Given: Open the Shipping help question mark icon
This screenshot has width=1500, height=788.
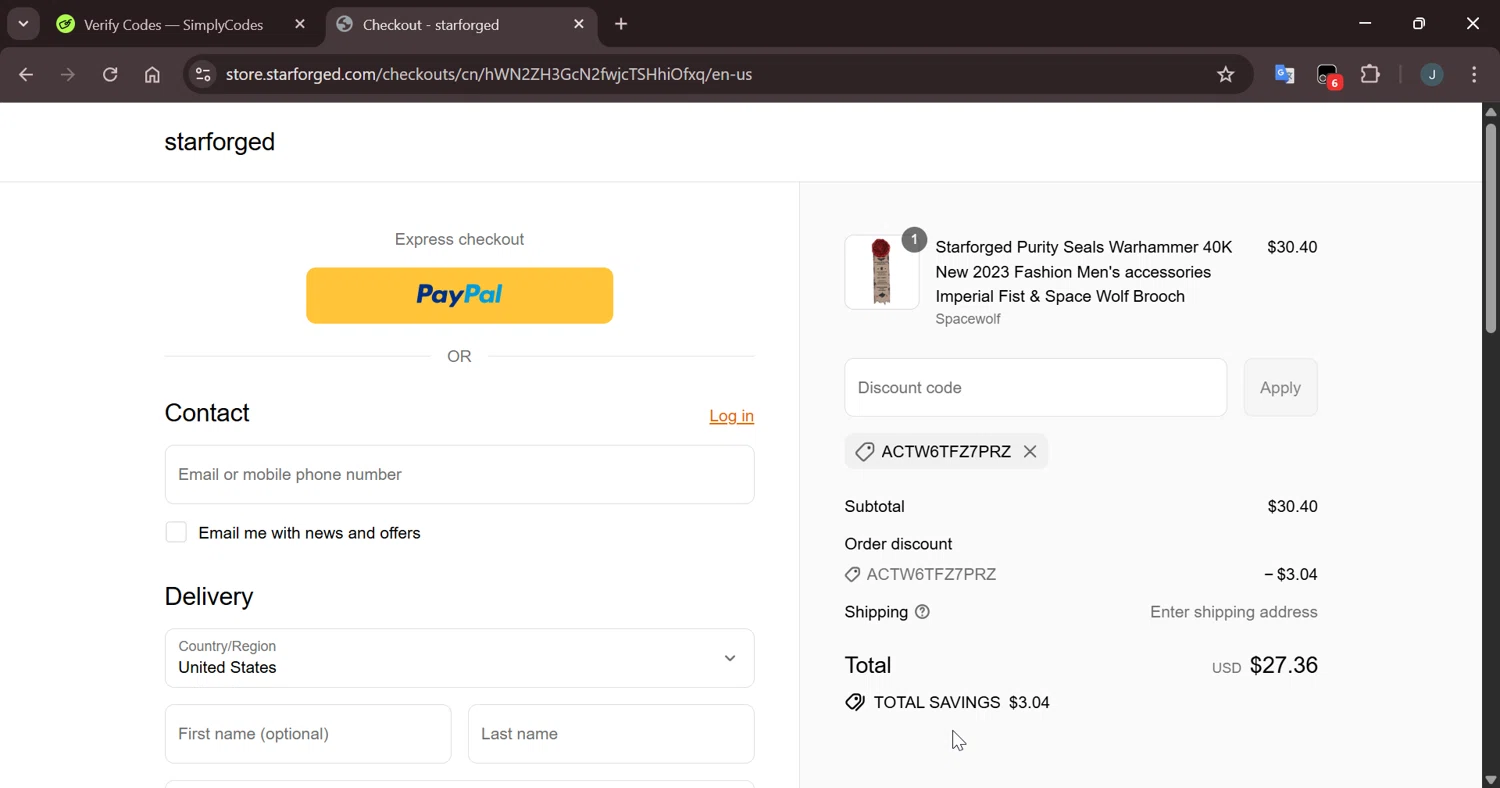Looking at the screenshot, I should (x=923, y=612).
